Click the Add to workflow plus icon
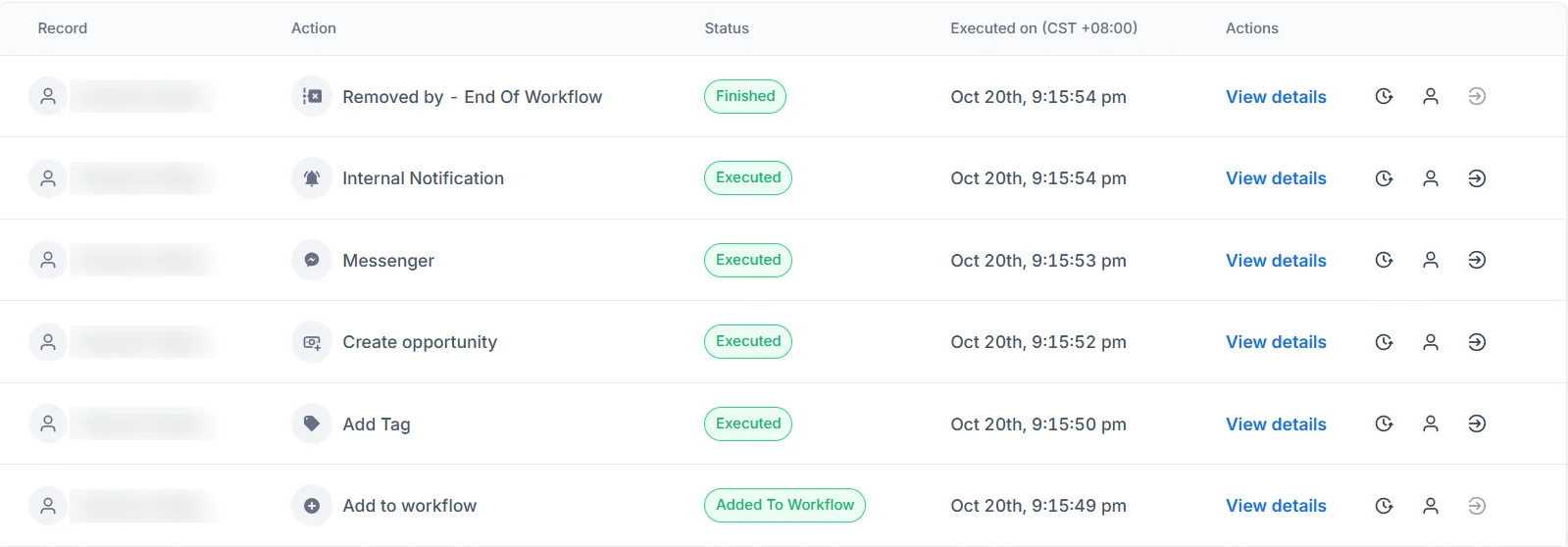This screenshot has height=547, width=1568. coord(312,506)
